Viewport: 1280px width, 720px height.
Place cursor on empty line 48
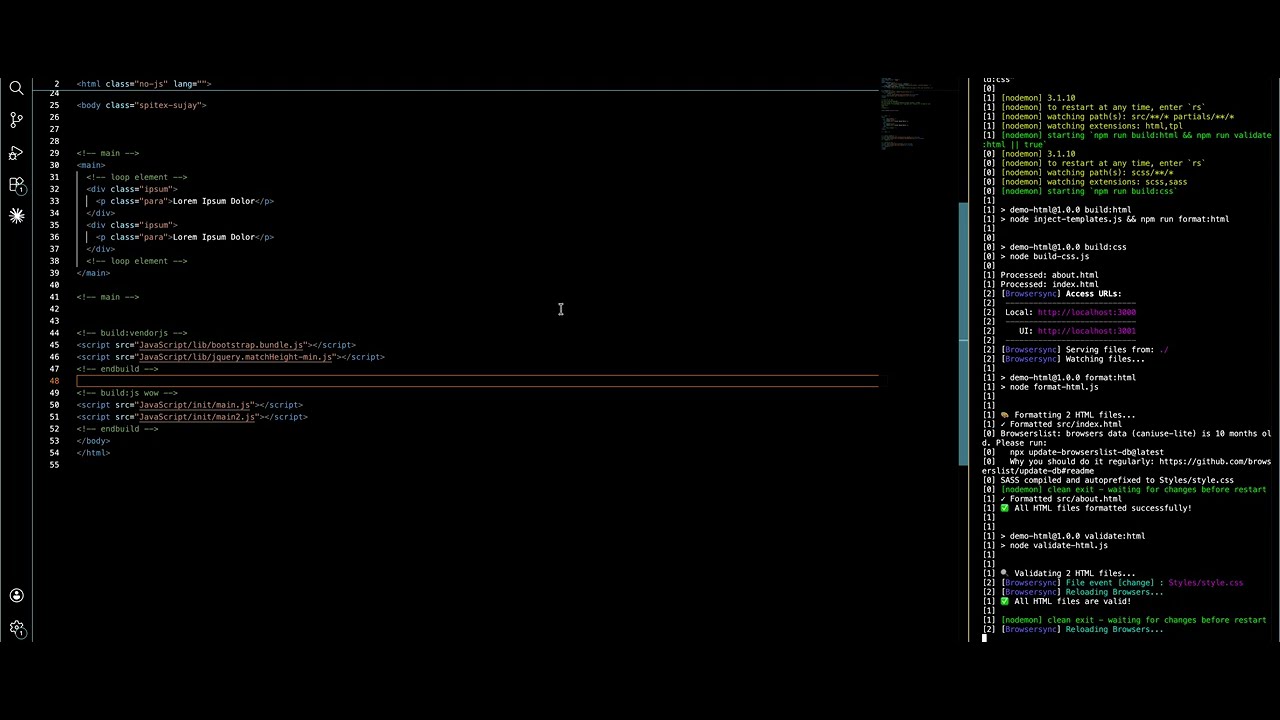[477, 381]
